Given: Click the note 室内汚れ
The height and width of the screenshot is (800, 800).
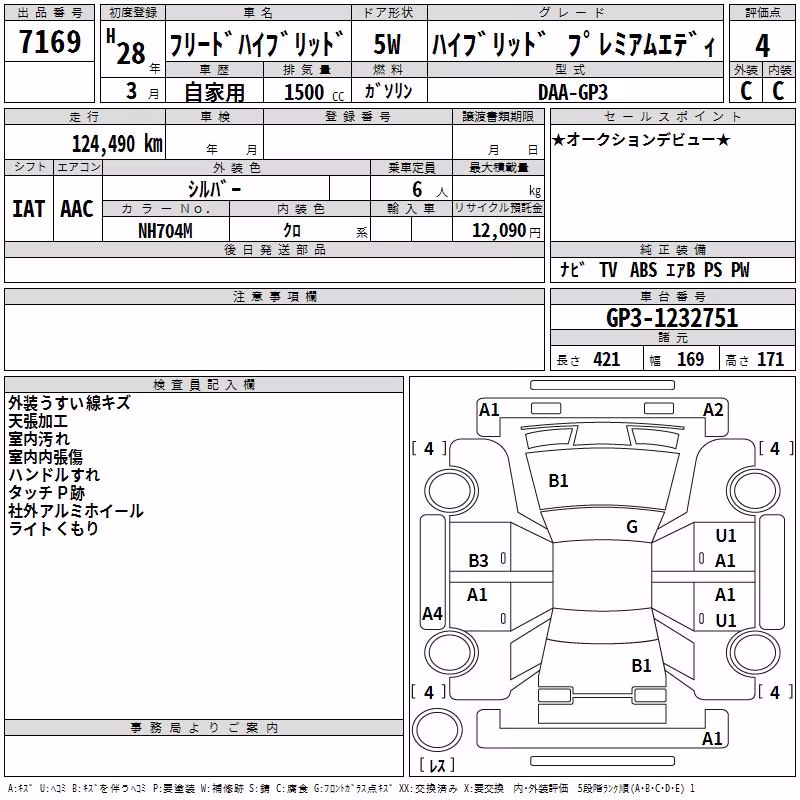Looking at the screenshot, I should [39, 439].
